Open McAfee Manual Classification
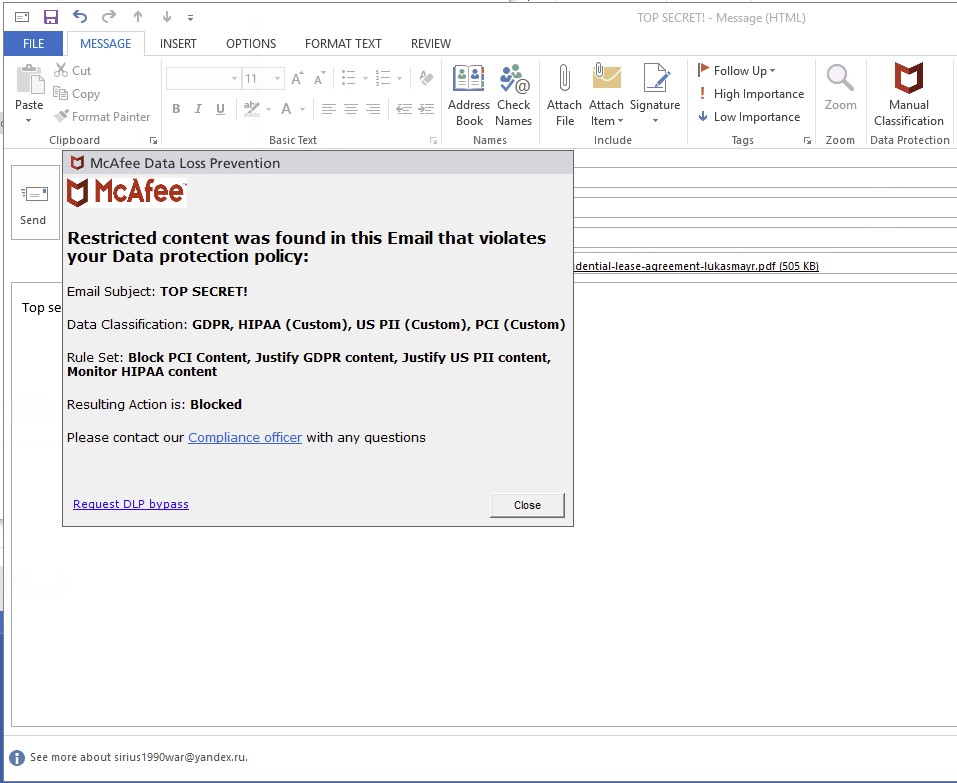The width and height of the screenshot is (957, 783). coord(909,95)
